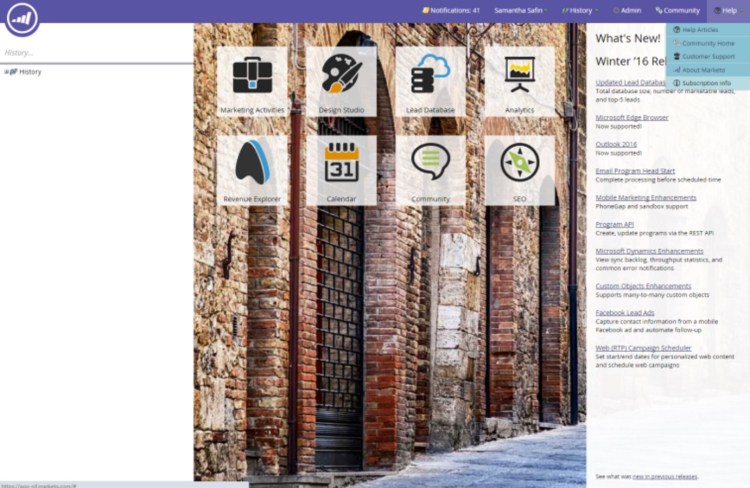Open the new in previous releases link
This screenshot has width=750, height=488.
pos(665,477)
